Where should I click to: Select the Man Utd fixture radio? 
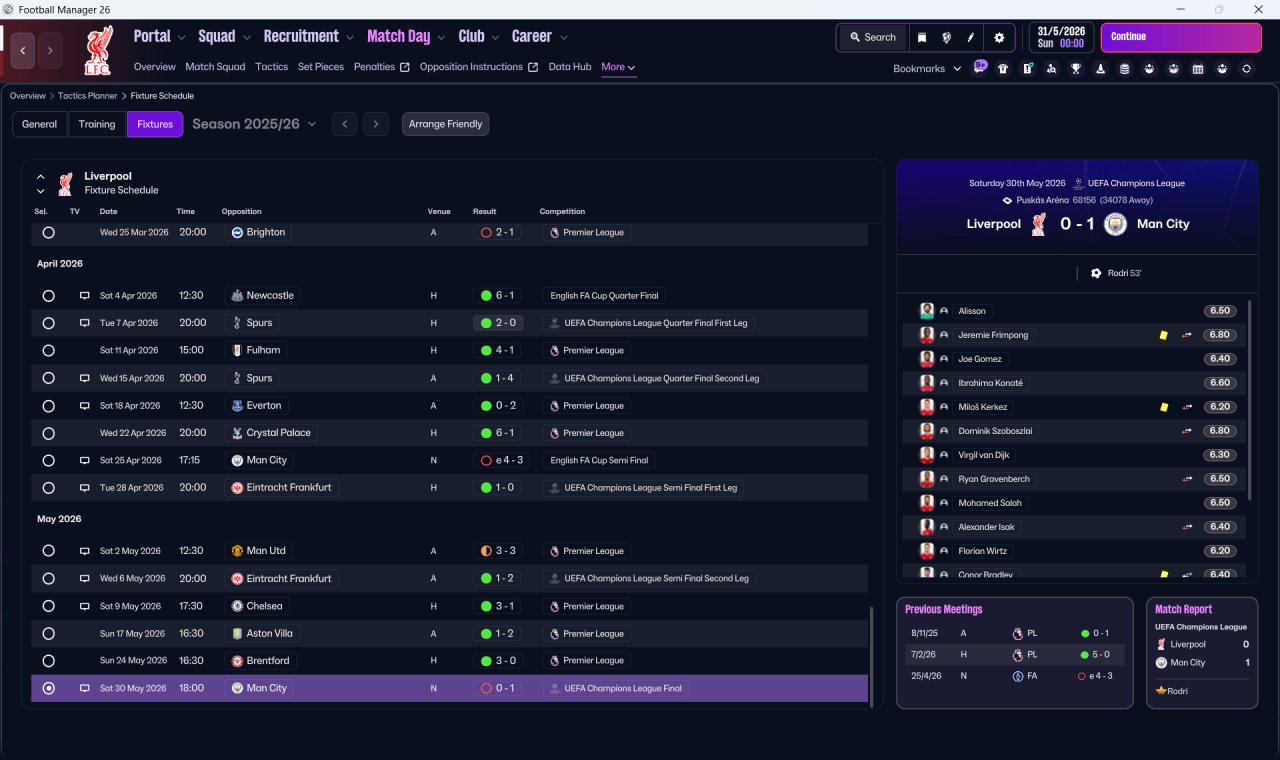click(x=48, y=551)
